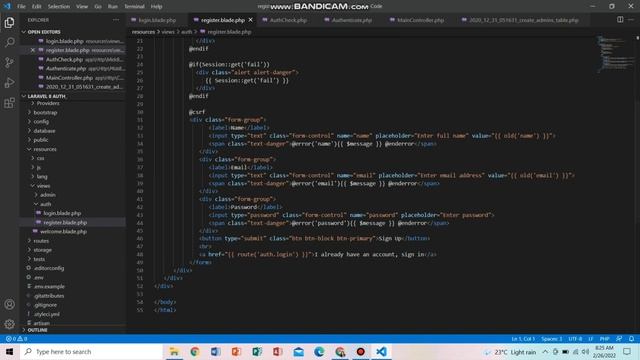Open Mail app from taskbar
The image size is (640, 360).
[x=298, y=351]
